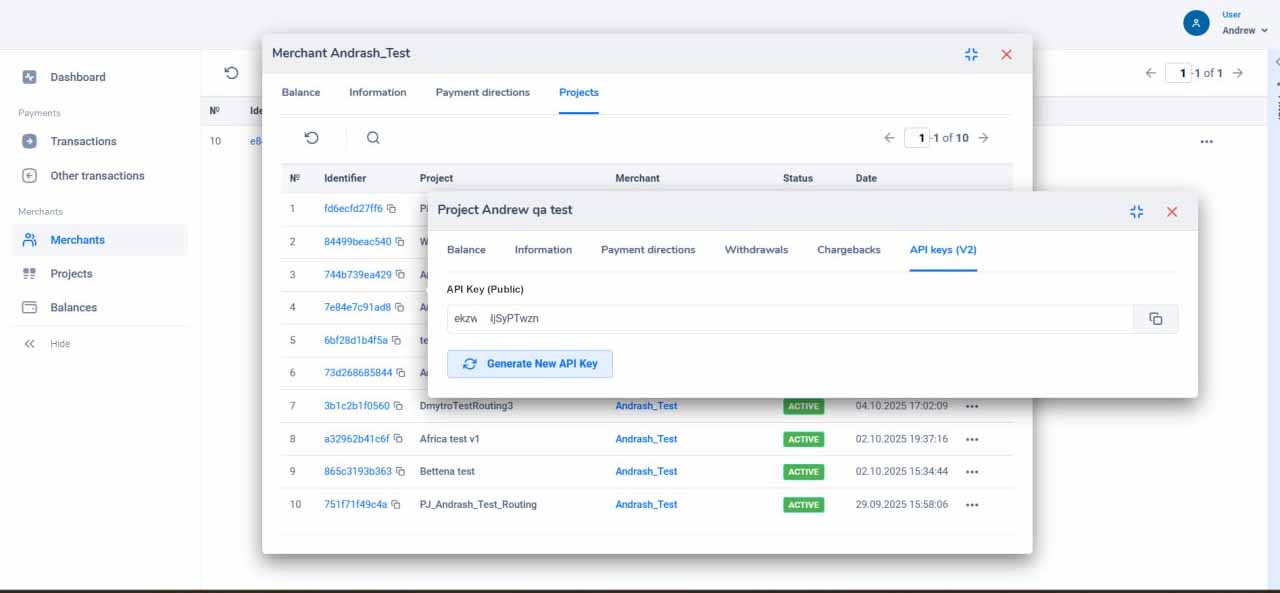Open actions menu for Africa test v1
Image resolution: width=1280 pixels, height=593 pixels.
point(972,439)
